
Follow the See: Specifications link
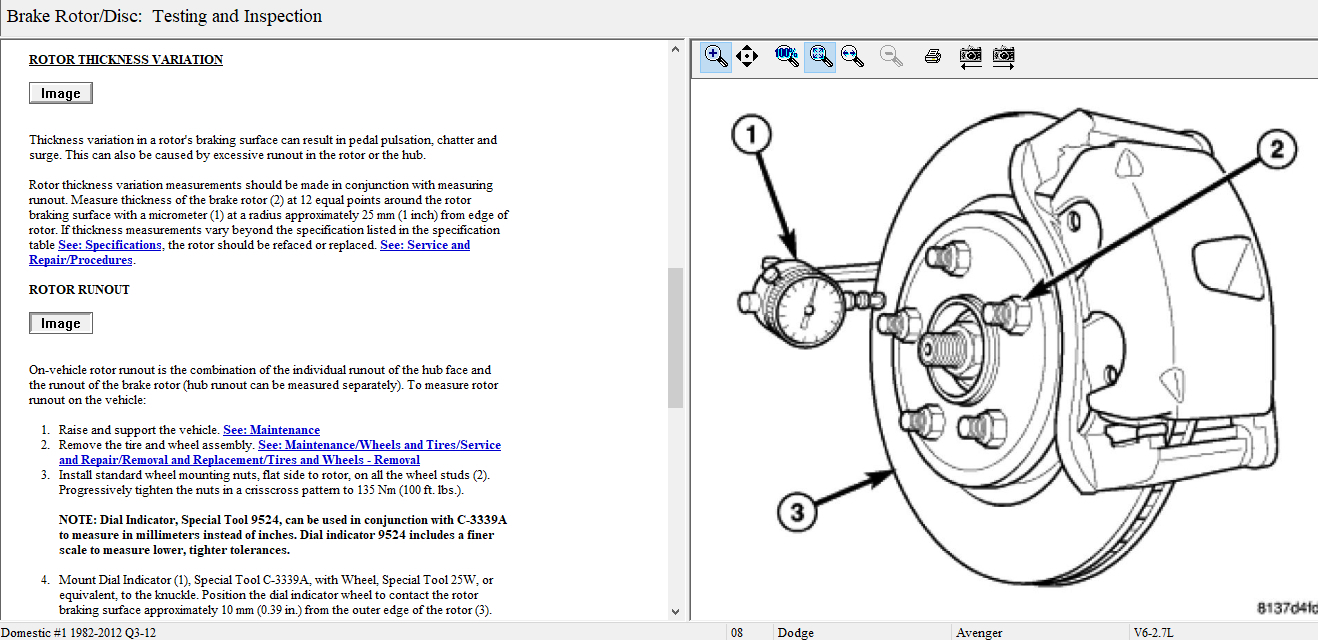110,245
